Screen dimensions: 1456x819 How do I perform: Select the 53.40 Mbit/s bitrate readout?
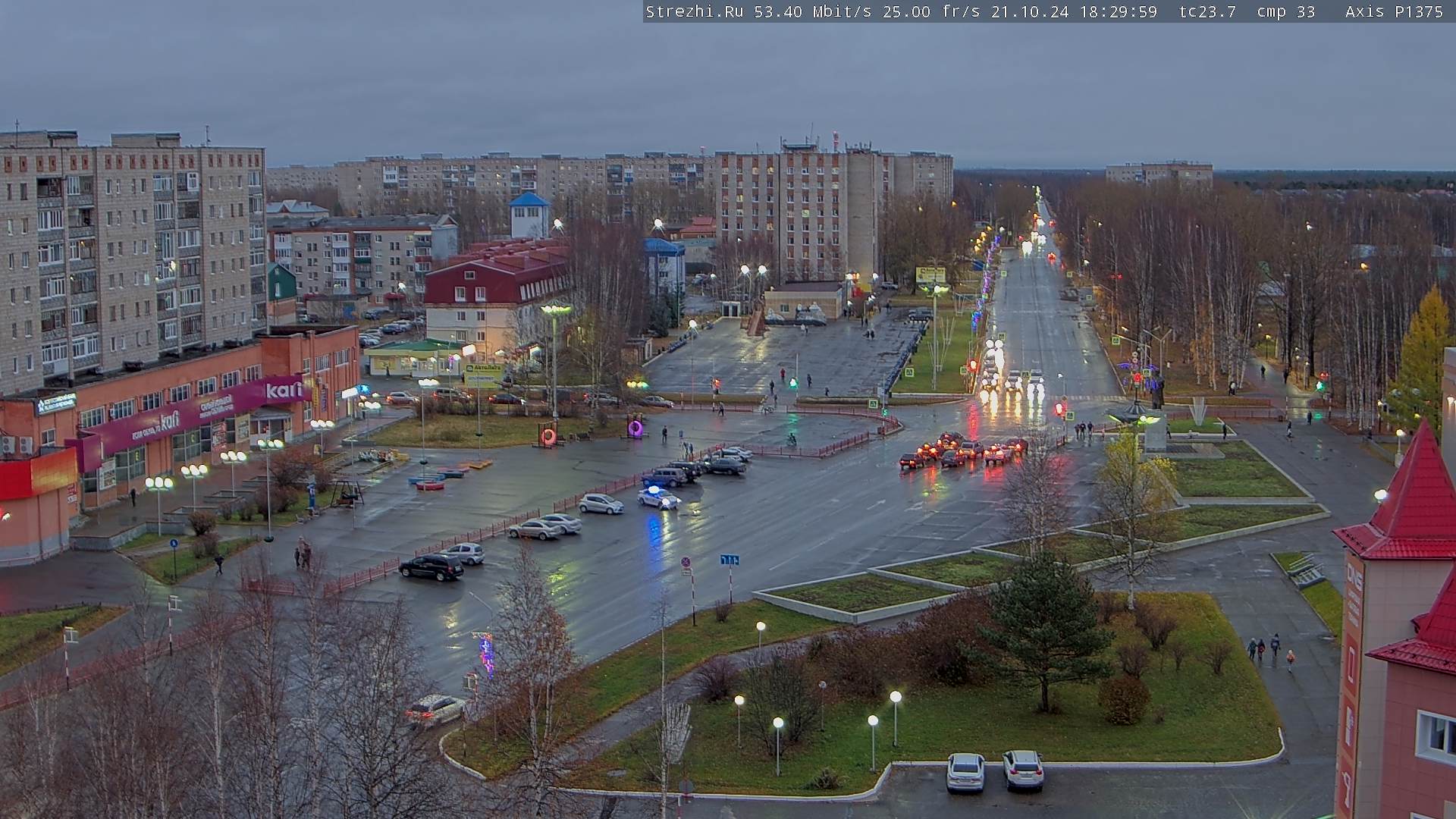[813, 11]
